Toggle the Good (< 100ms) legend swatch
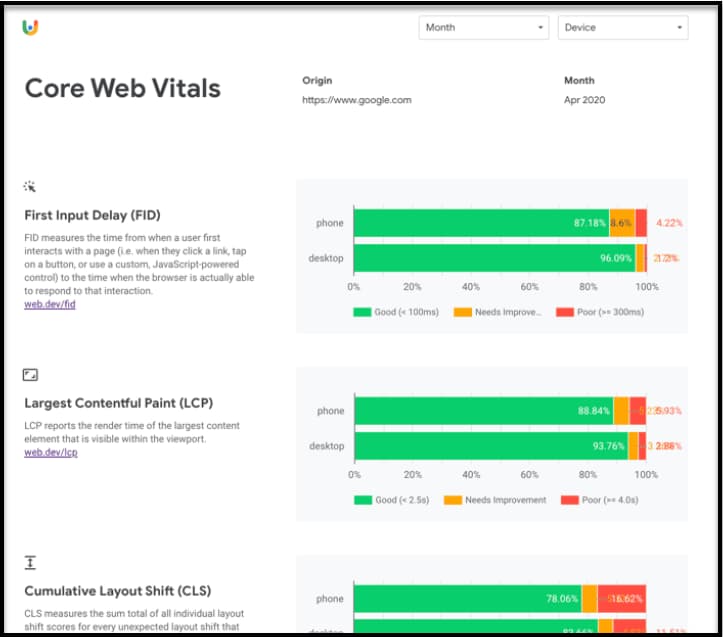The image size is (723, 637). (x=362, y=312)
